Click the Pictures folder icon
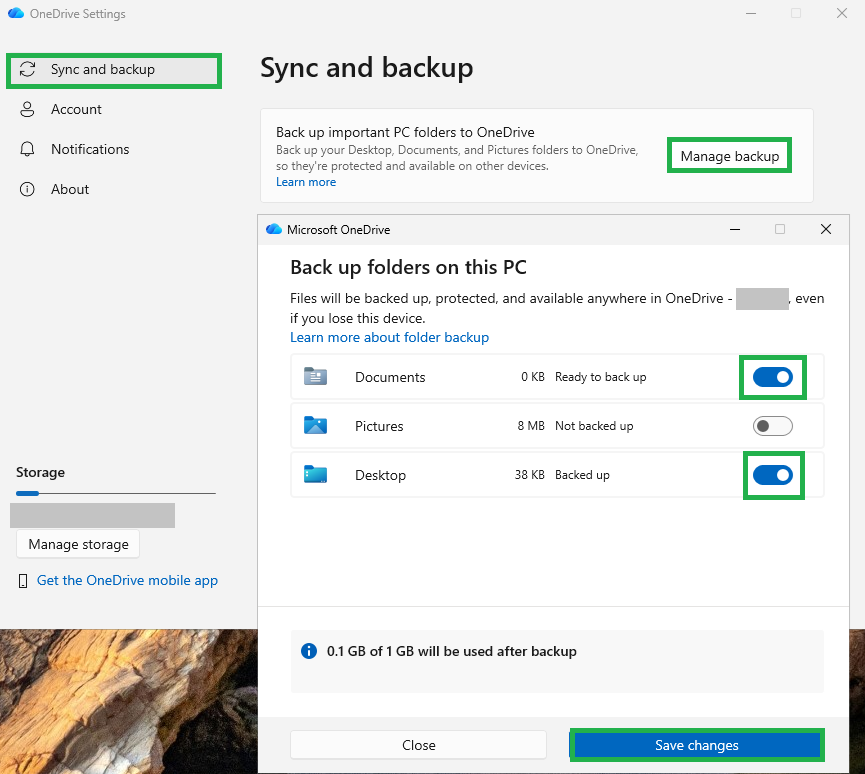Image resolution: width=865 pixels, height=774 pixels. (316, 425)
